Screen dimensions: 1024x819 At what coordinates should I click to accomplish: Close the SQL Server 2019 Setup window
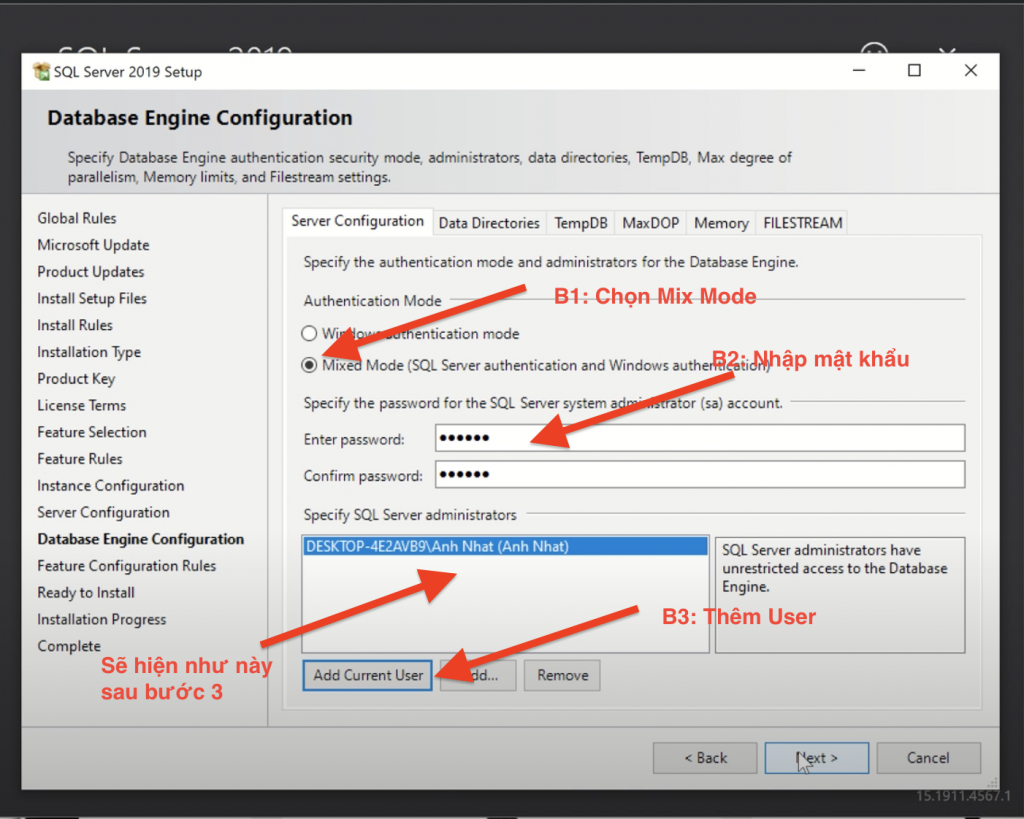pos(970,71)
